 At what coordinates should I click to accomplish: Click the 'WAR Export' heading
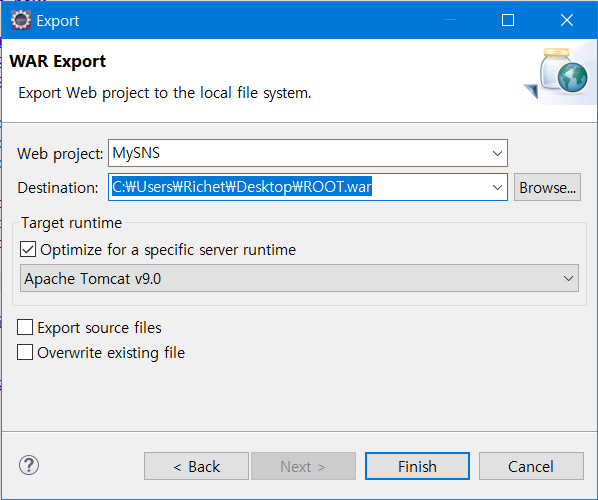click(57, 61)
